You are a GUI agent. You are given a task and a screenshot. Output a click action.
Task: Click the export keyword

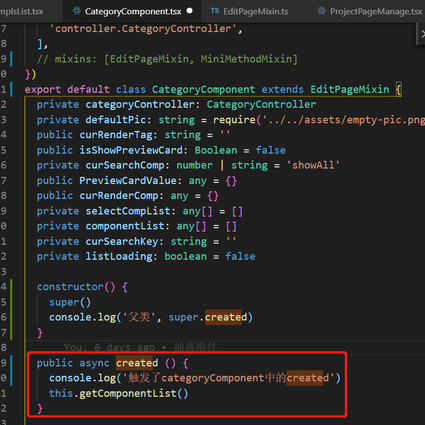pos(43,90)
